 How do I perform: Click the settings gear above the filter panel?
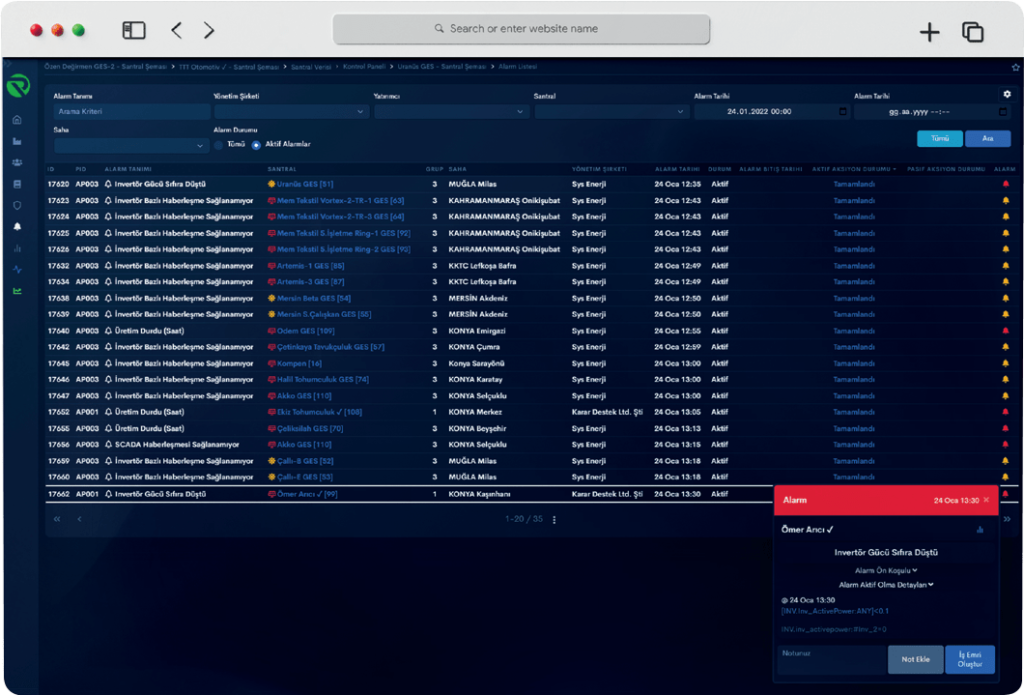[x=1007, y=94]
